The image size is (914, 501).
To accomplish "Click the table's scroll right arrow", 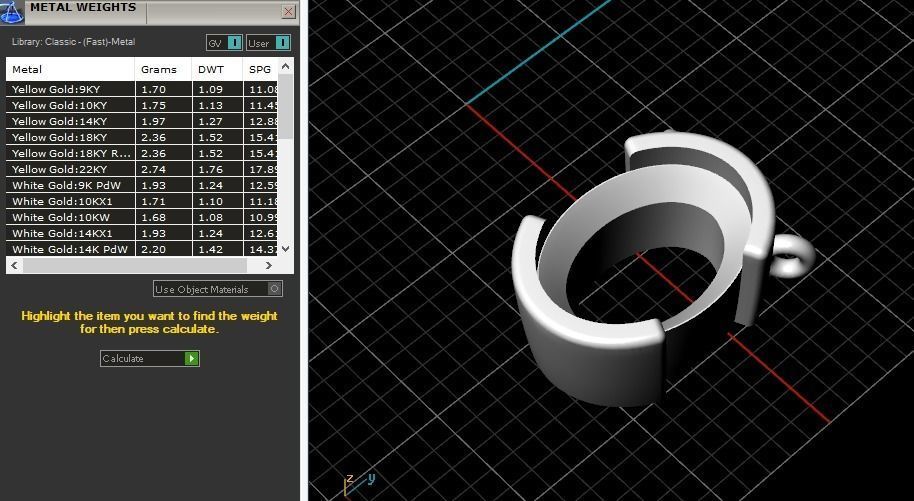I will [x=268, y=265].
